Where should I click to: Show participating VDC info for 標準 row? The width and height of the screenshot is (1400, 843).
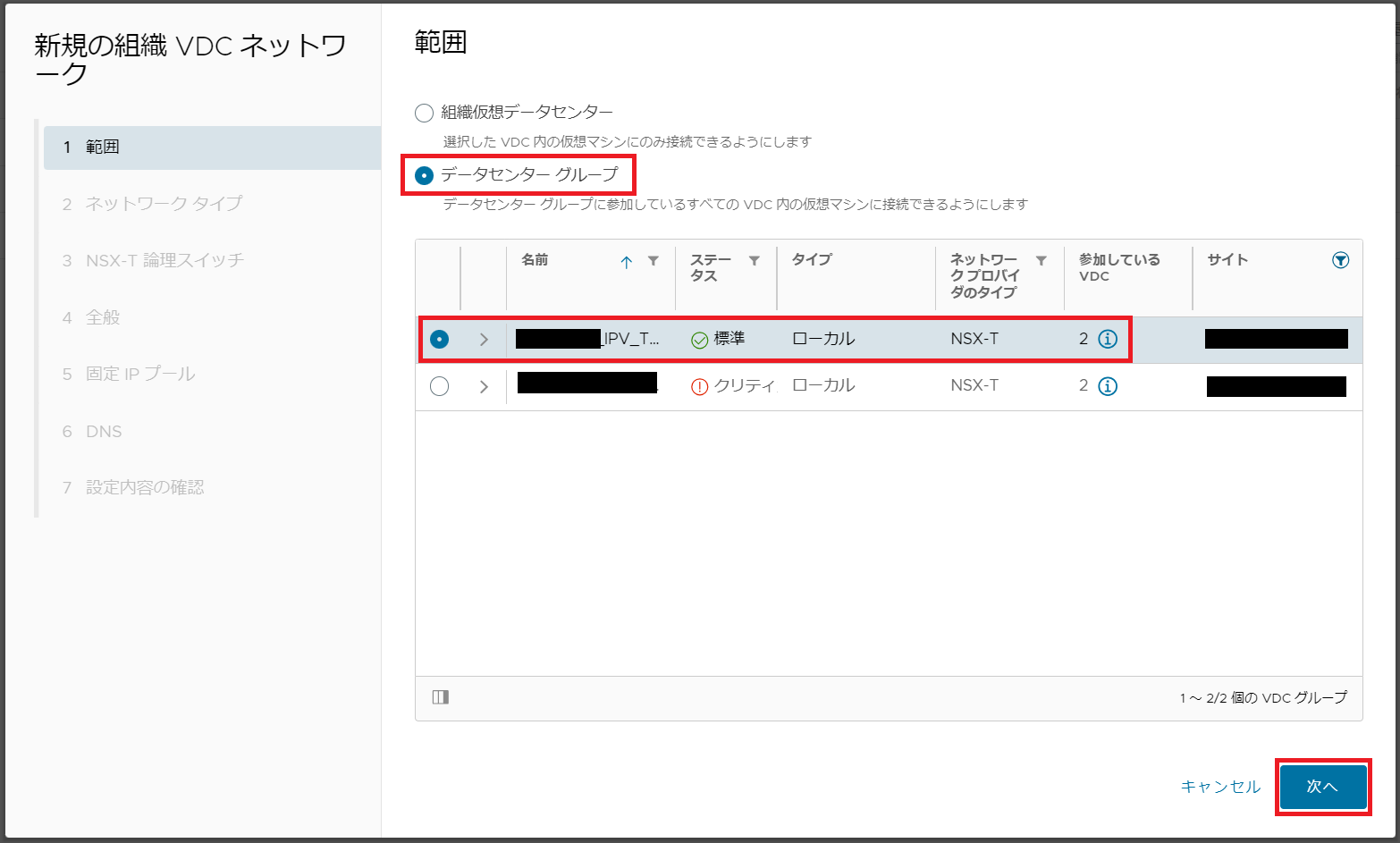point(1108,339)
